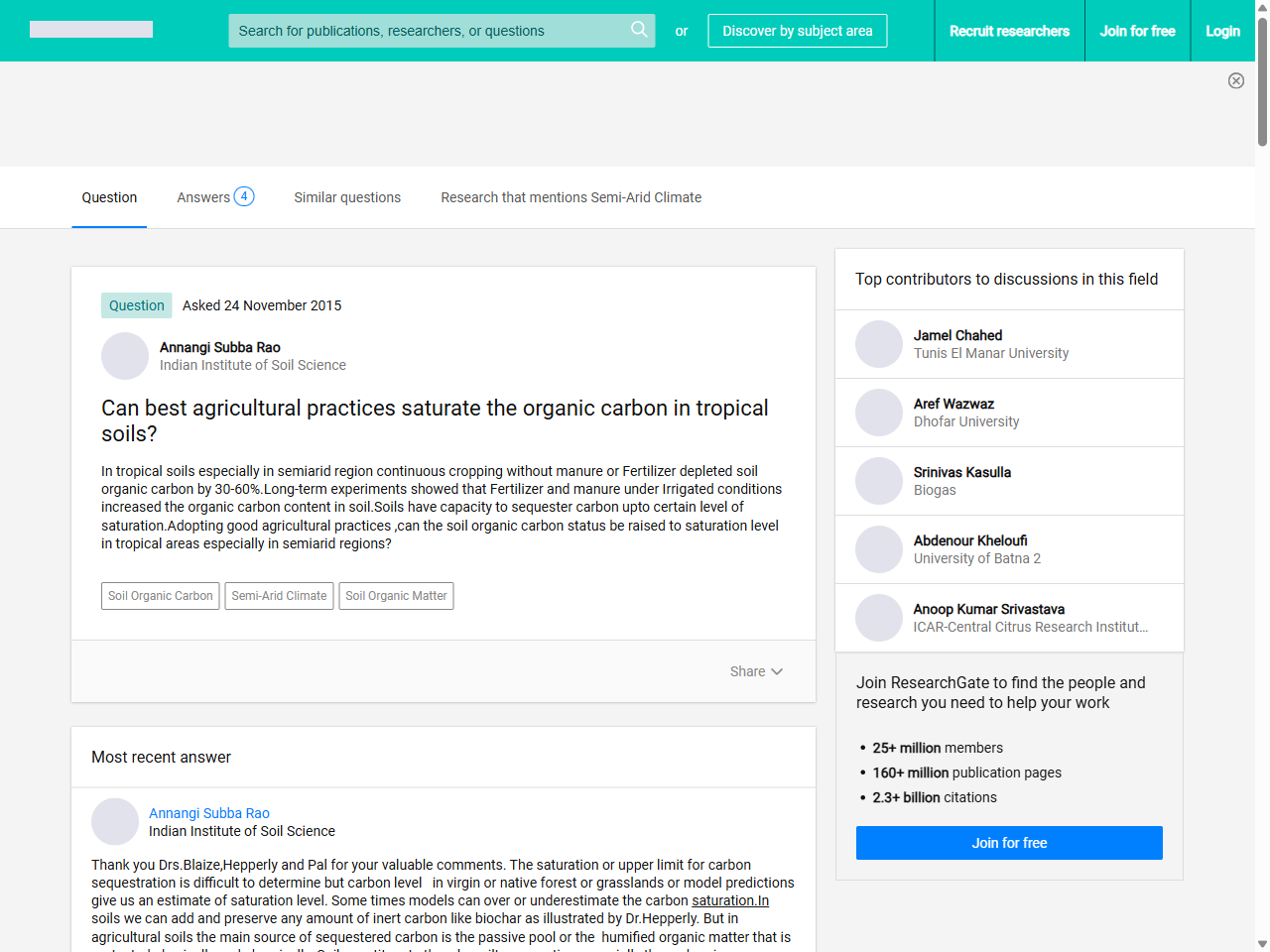1270x952 pixels.
Task: Open Jamel Chahed's contributor profile
Action: pos(957,335)
